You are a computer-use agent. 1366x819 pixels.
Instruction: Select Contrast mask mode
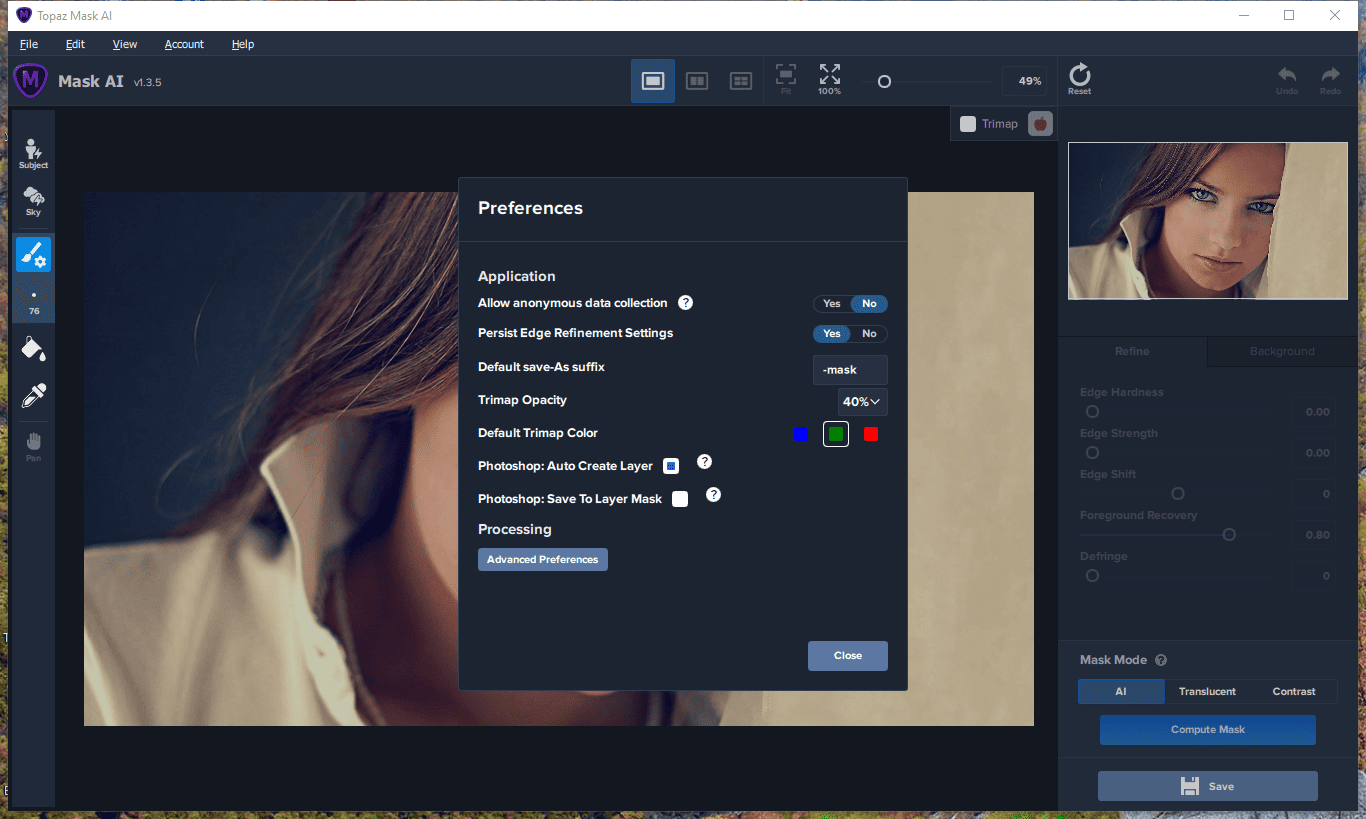1294,691
